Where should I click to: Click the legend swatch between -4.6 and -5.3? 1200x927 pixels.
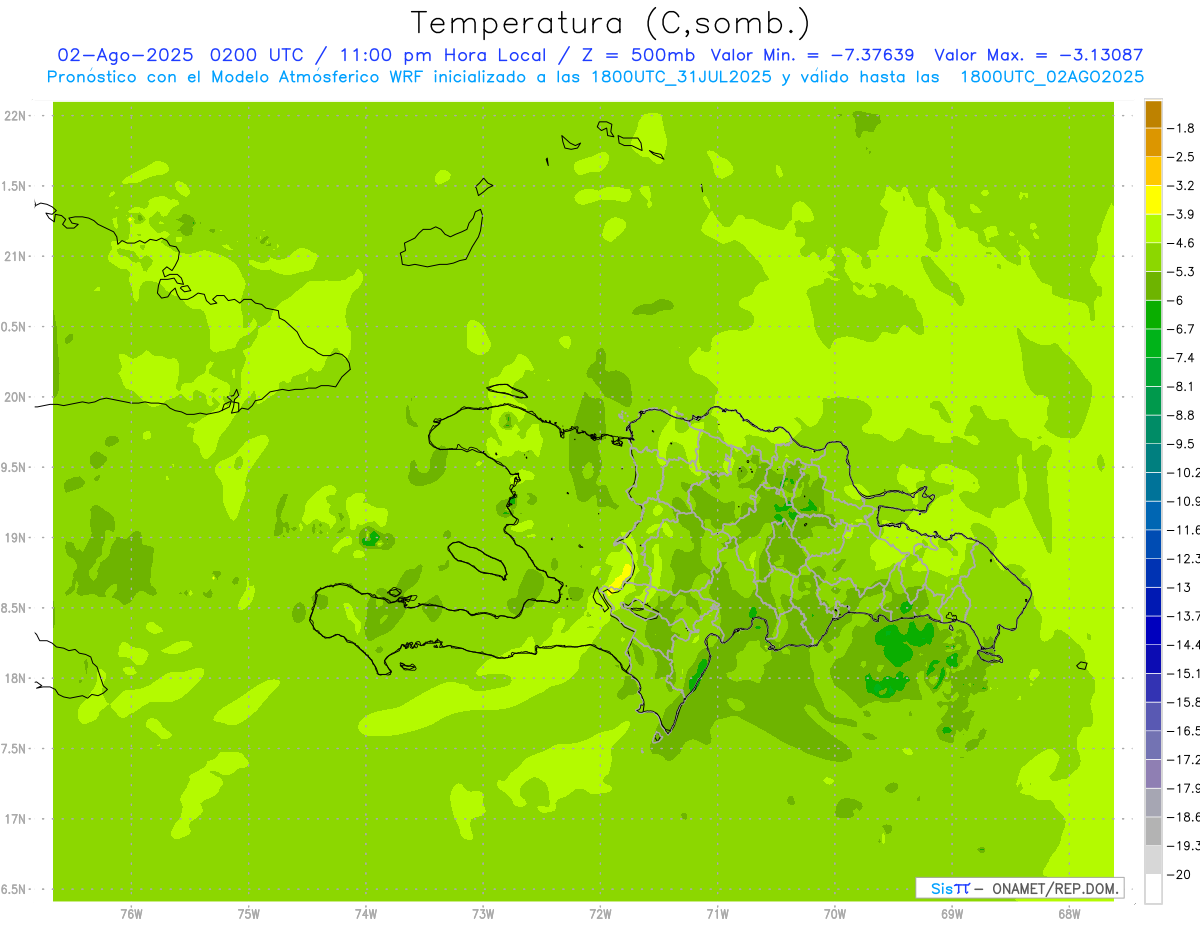point(1153,257)
